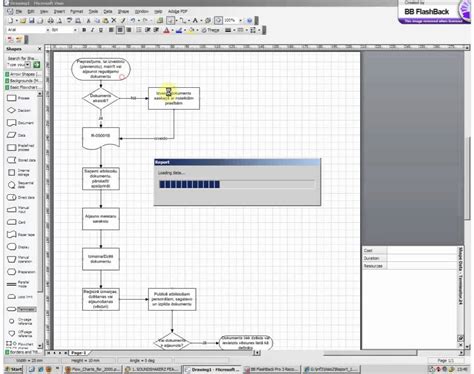Click the blue Help icon in toolbar
This screenshot has width=474, height=374.
click(249, 21)
